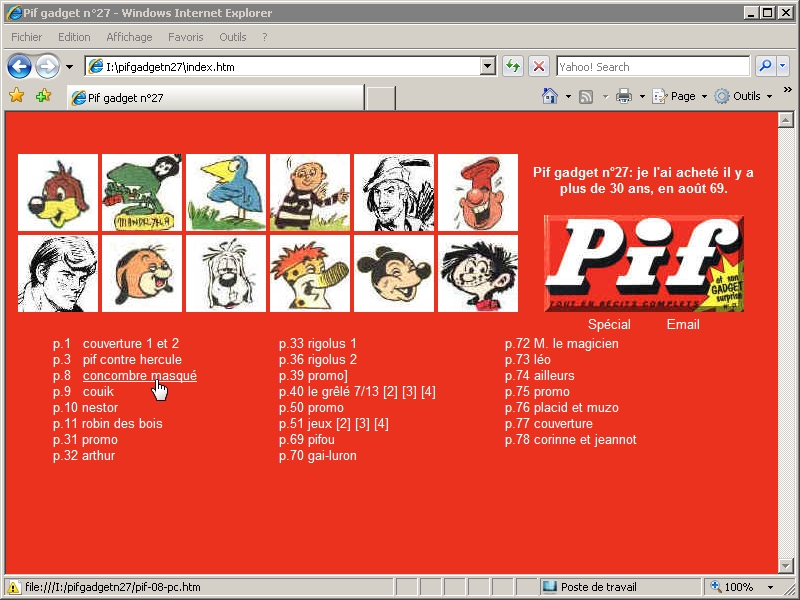Show more toolbar commands chevron
Screen dimensions: 800x600
[787, 90]
